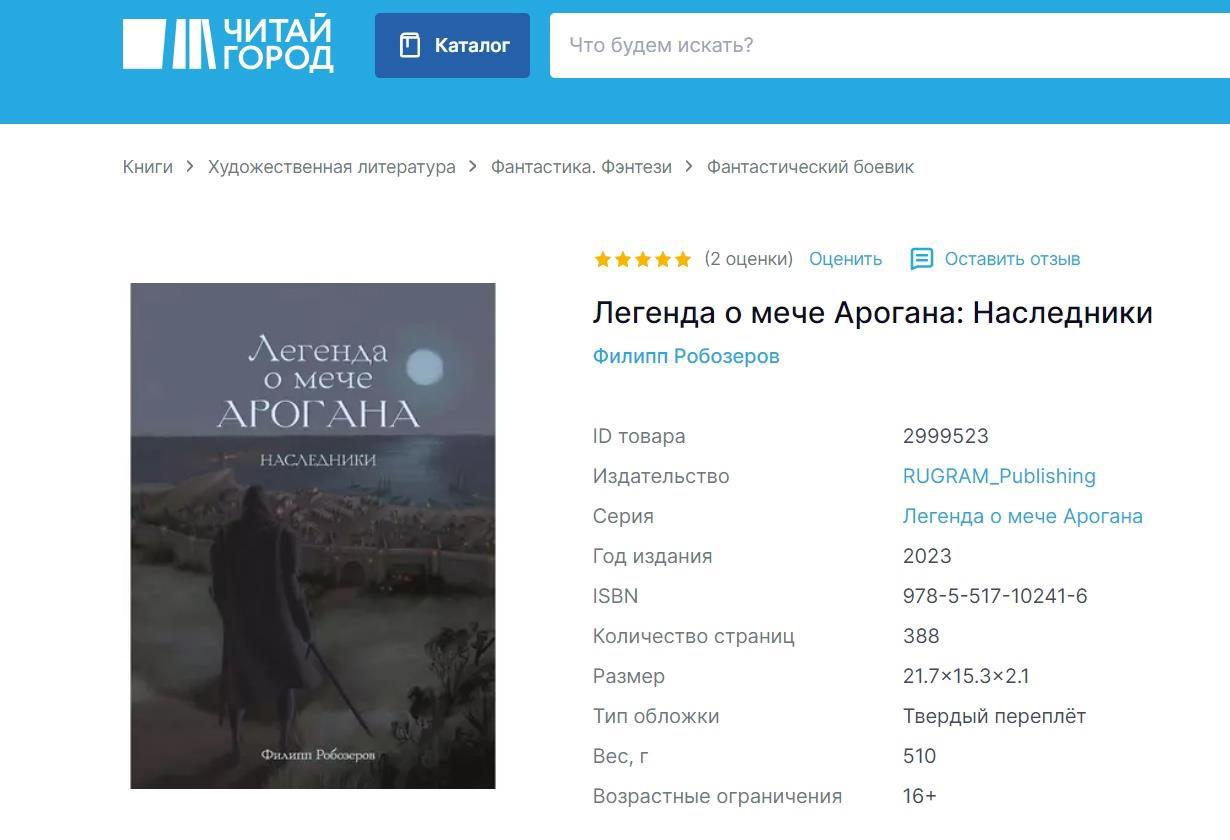Click Оставить отзыв link
Viewport: 1230px width, 840px height.
1012,259
